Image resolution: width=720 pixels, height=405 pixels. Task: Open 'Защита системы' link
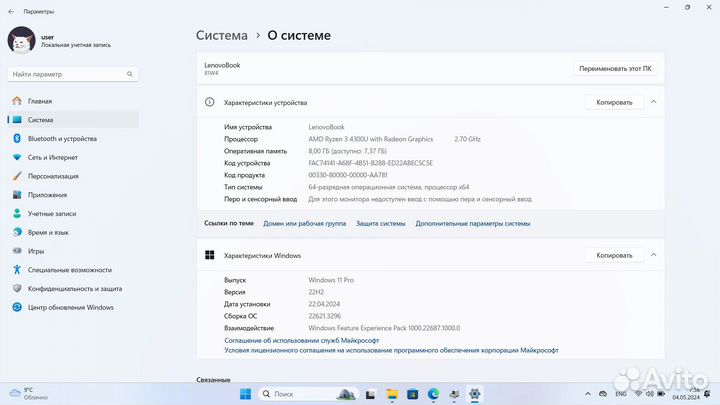coord(381,224)
